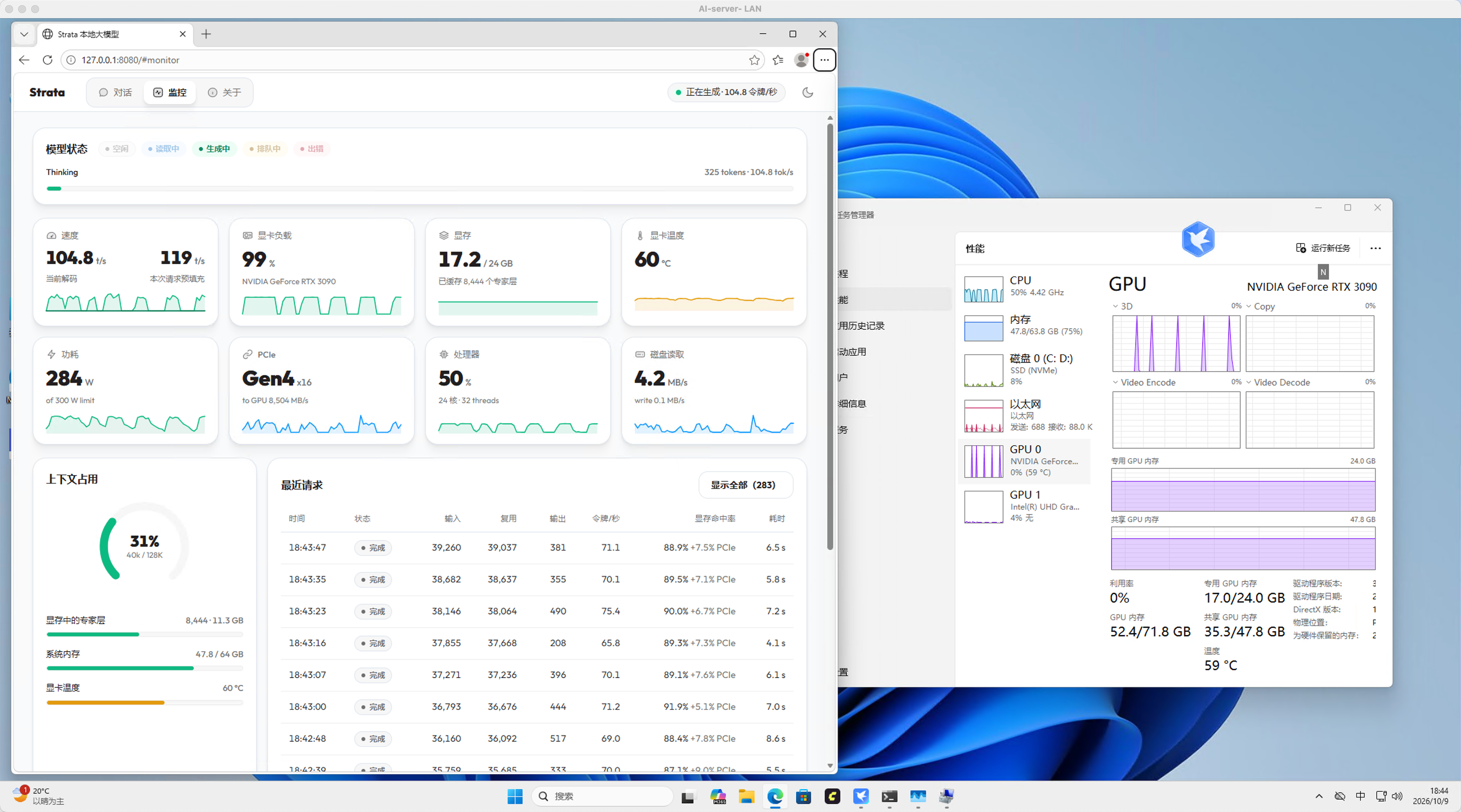The height and width of the screenshot is (812, 1461).
Task: Expand the Copy engine graph dropdown
Action: [1248, 306]
